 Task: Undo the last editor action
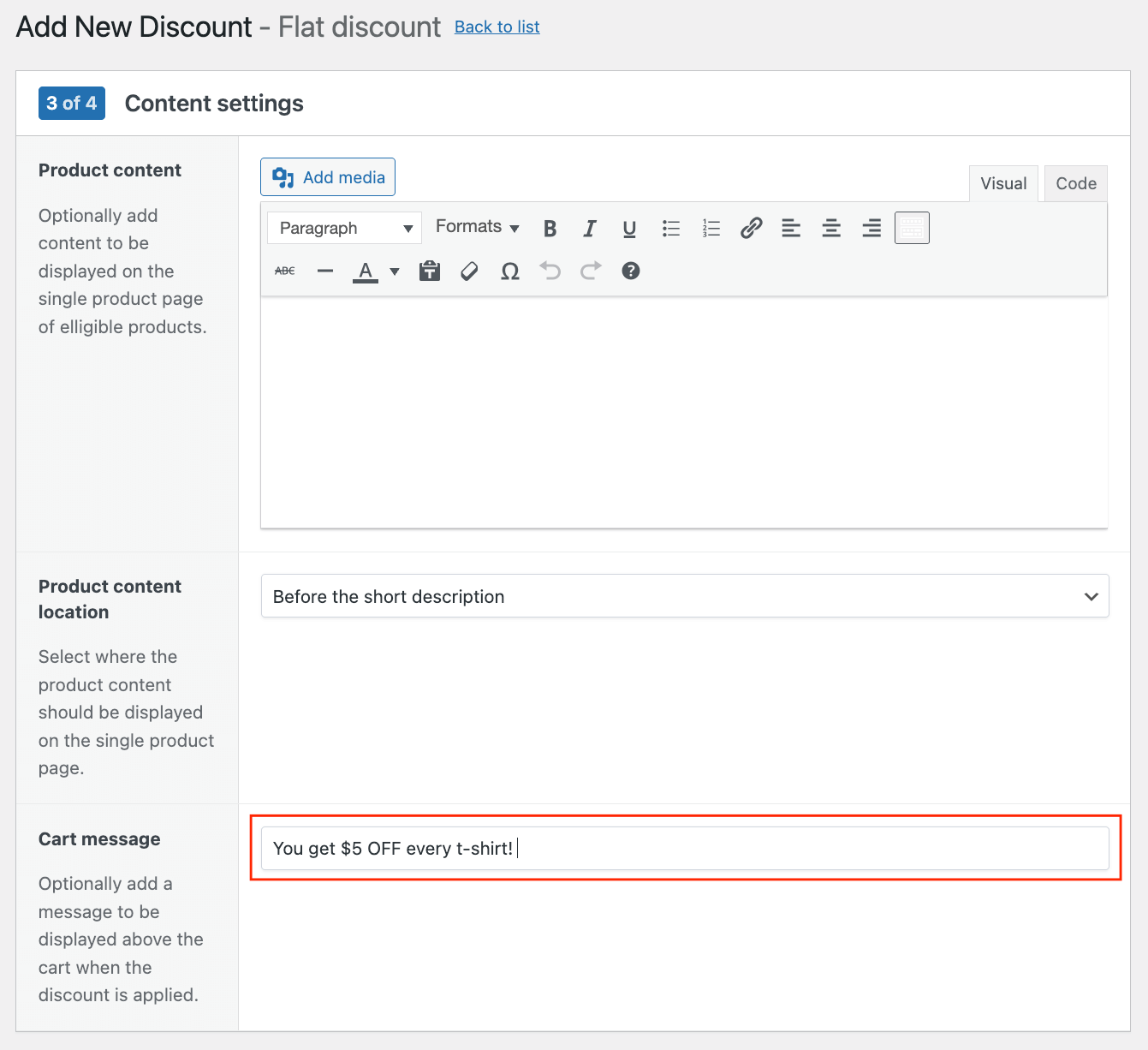point(550,271)
